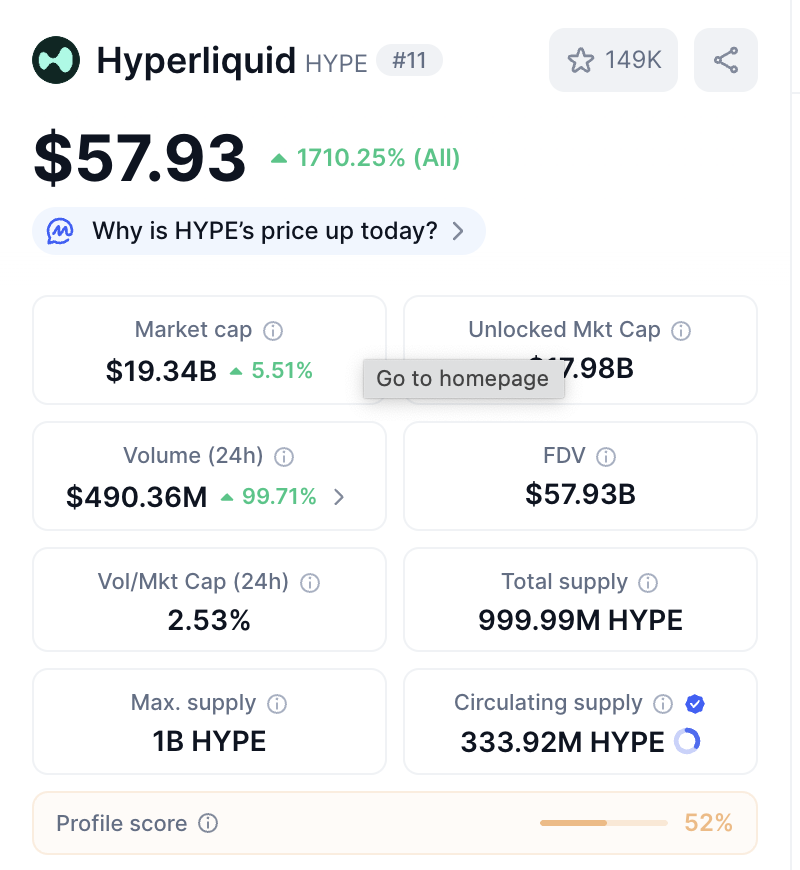
Task: Click the Vol/Mkt Cap (24h) info icon
Action: pos(310,583)
